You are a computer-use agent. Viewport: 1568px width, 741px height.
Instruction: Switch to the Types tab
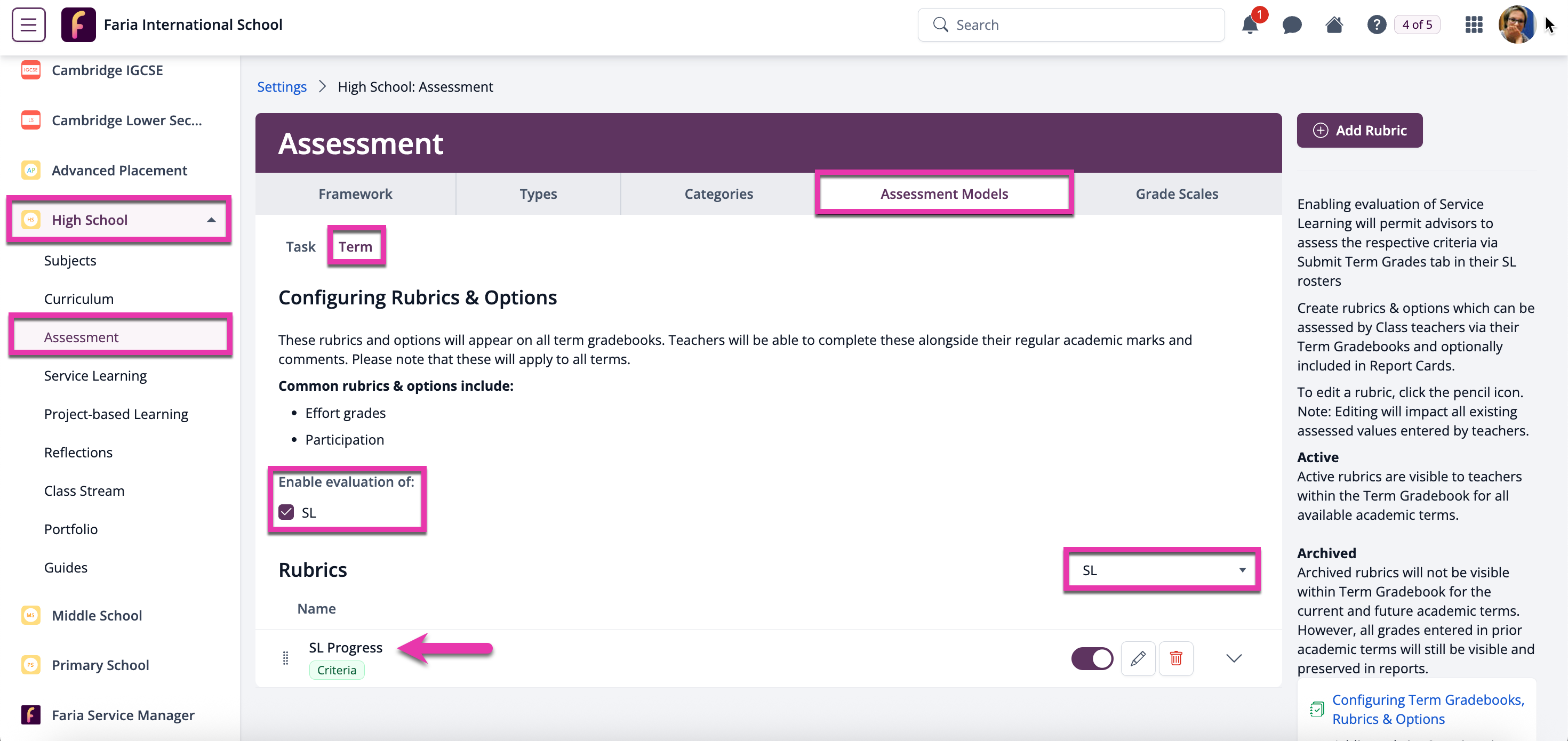click(538, 194)
